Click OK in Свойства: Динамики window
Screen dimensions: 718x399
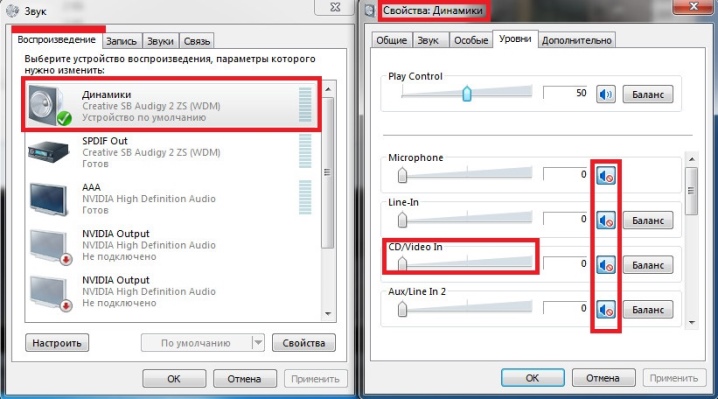[x=533, y=377]
